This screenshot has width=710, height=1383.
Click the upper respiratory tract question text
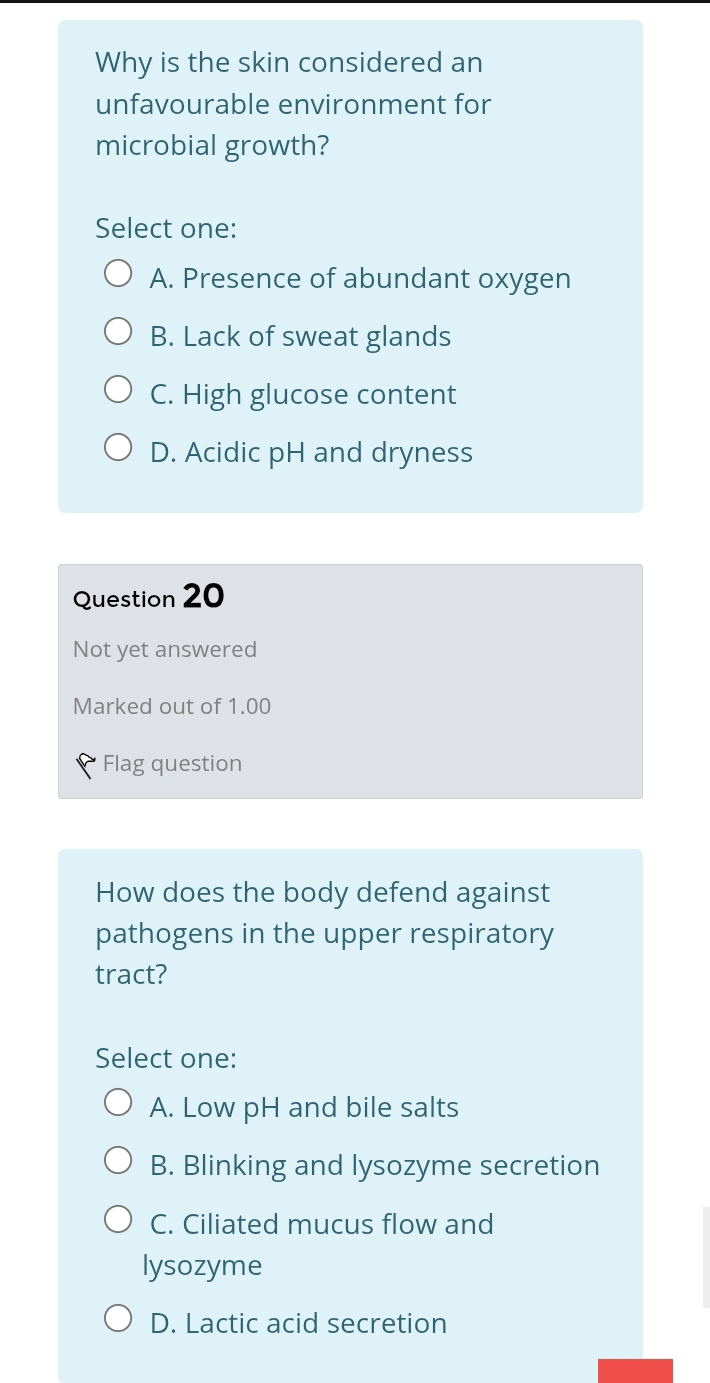coord(324,933)
